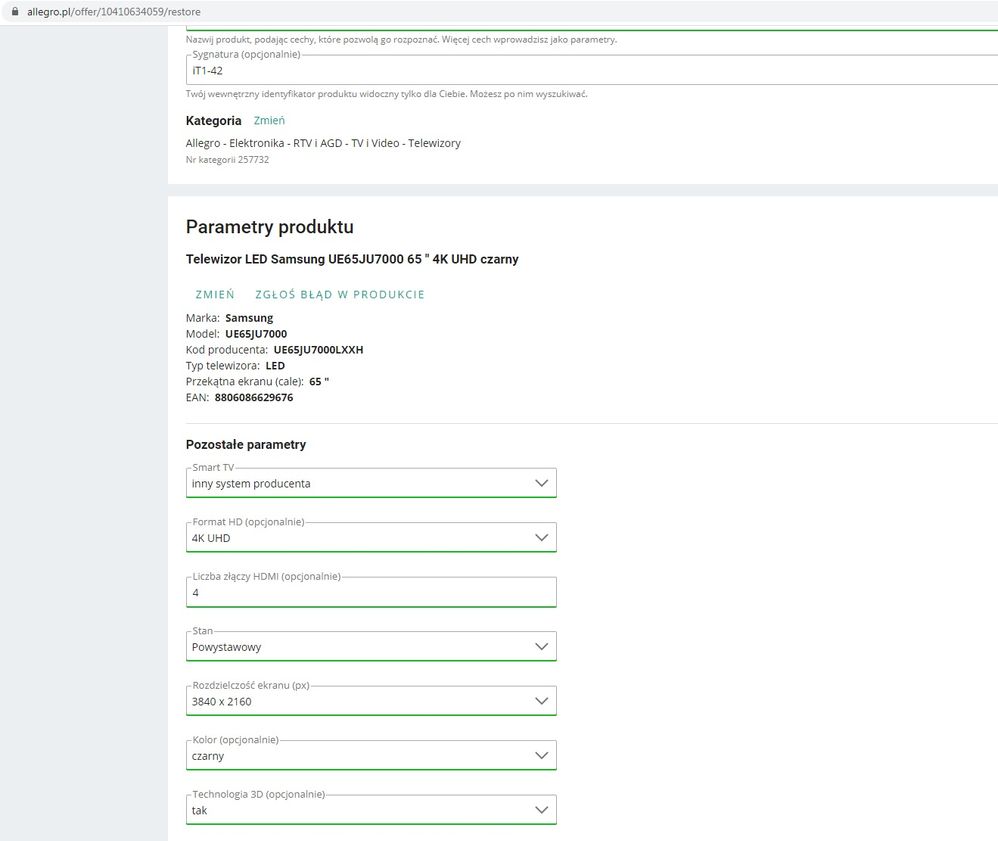
Task: Open the Technologia 3D dropdown
Action: (371, 810)
